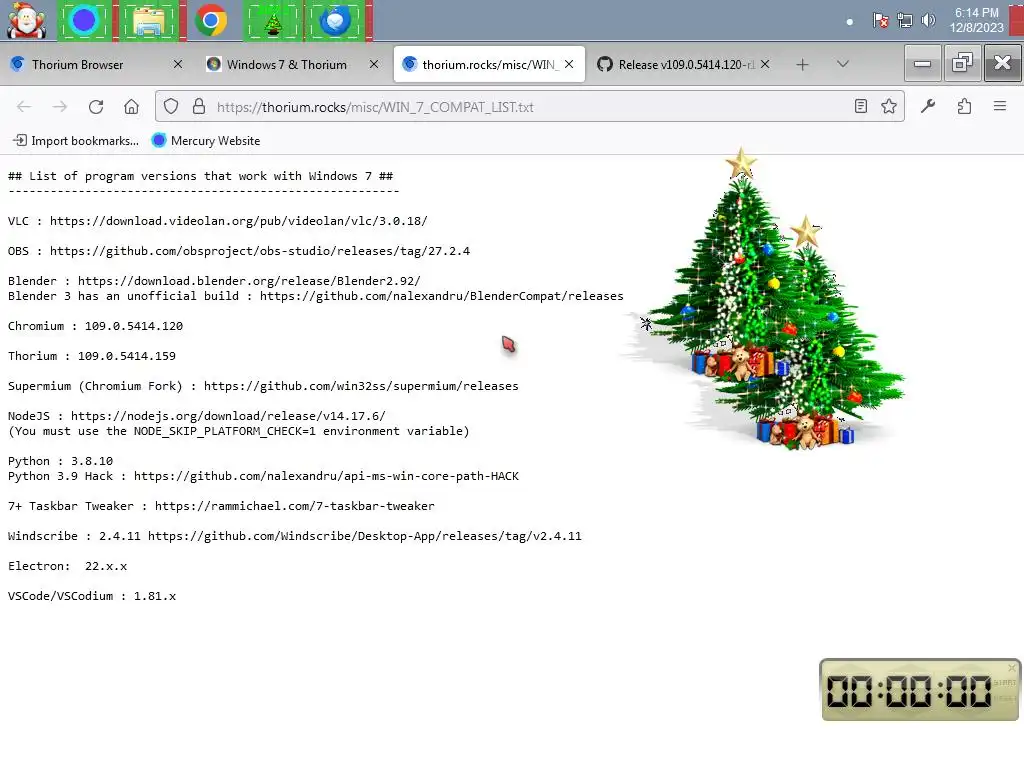The image size is (1024, 768).
Task: Click Import bookmarks... in bookmarks bar
Action: pyautogui.click(x=76, y=140)
